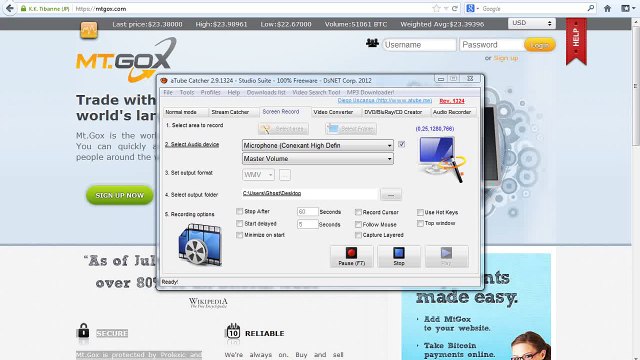
Task: Click the output format settings ellipsis button
Action: pyautogui.click(x=284, y=175)
